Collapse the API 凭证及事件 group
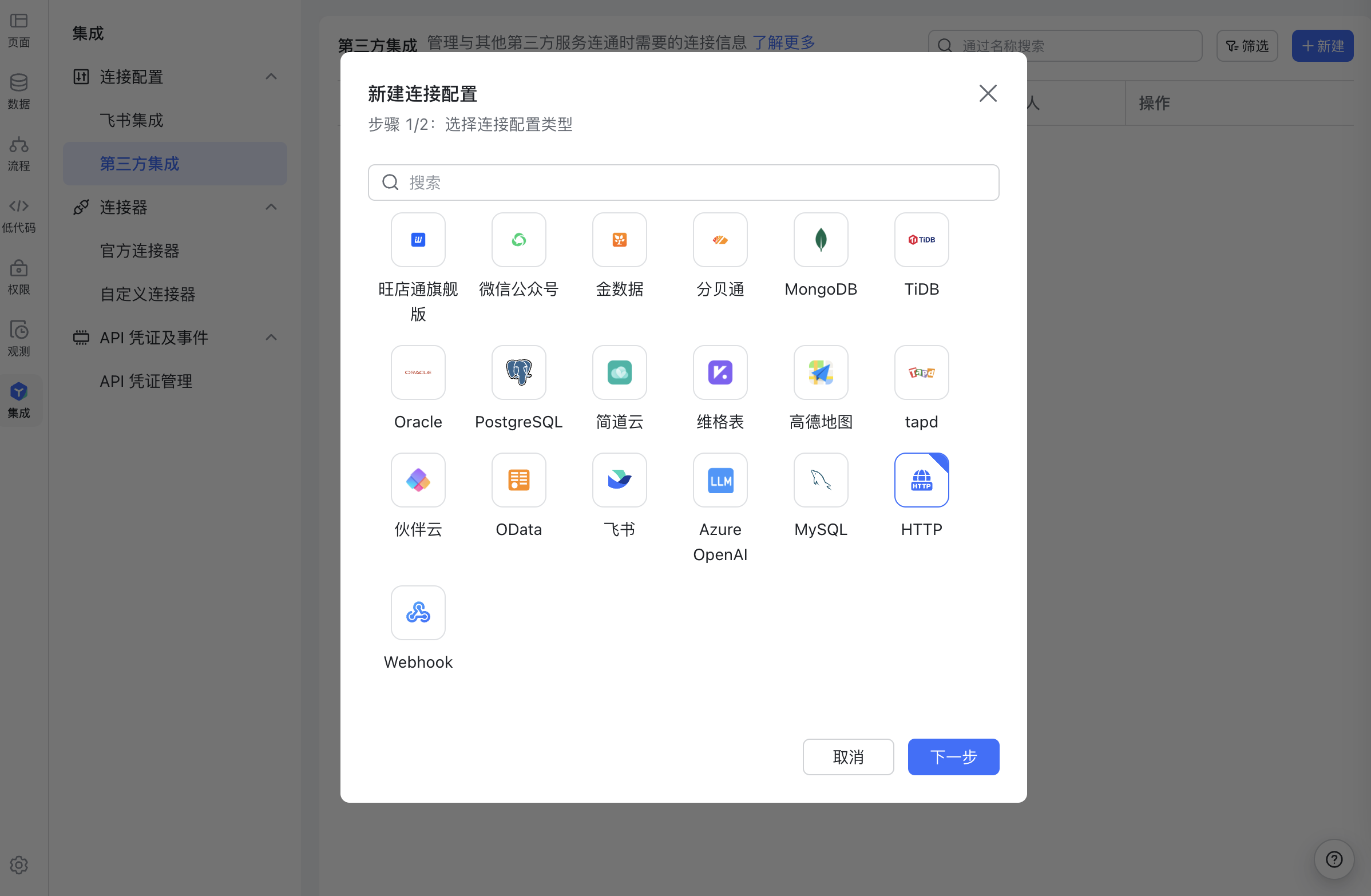The height and width of the screenshot is (896, 1371). click(271, 337)
